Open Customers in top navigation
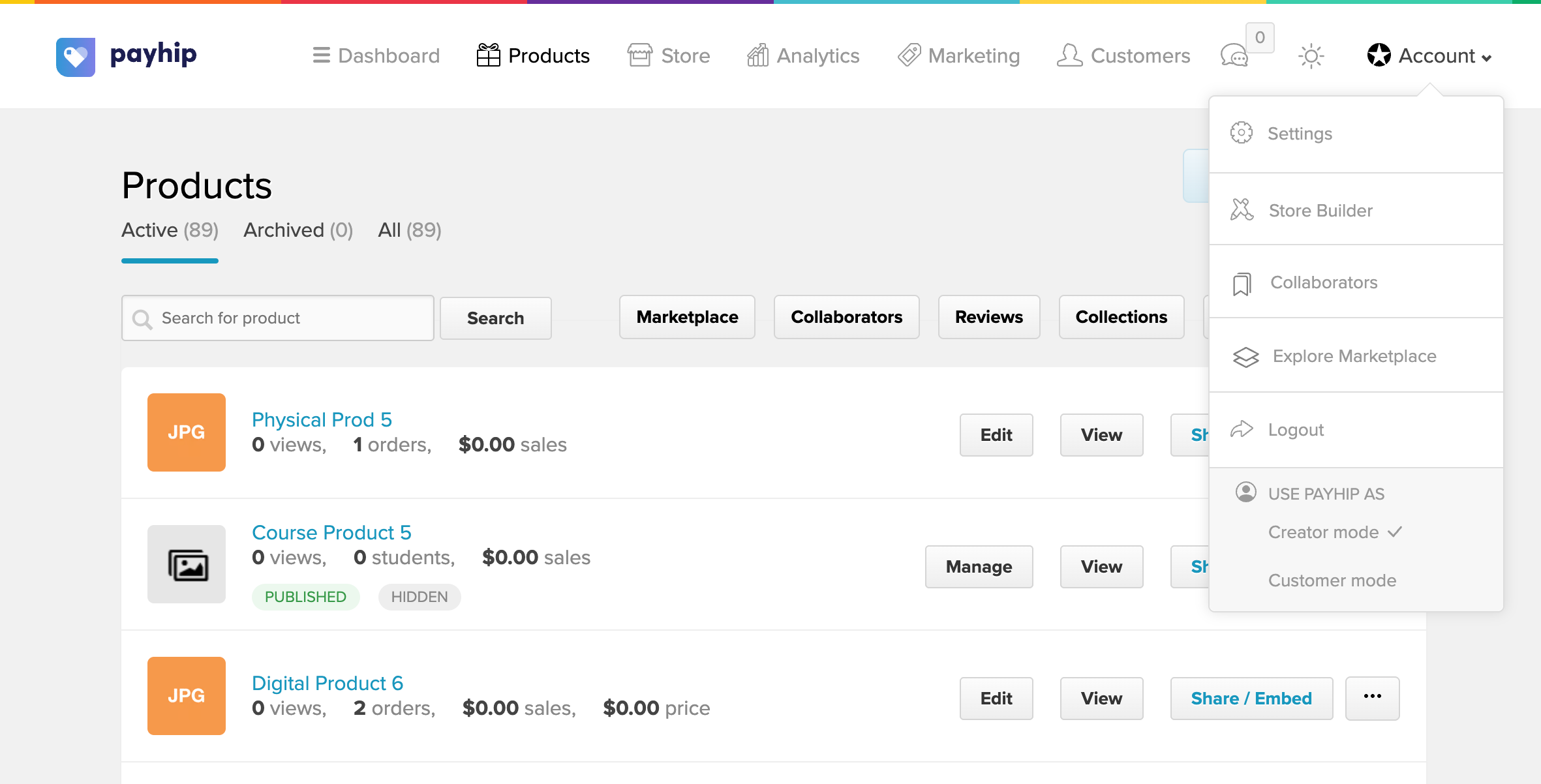 tap(1123, 55)
